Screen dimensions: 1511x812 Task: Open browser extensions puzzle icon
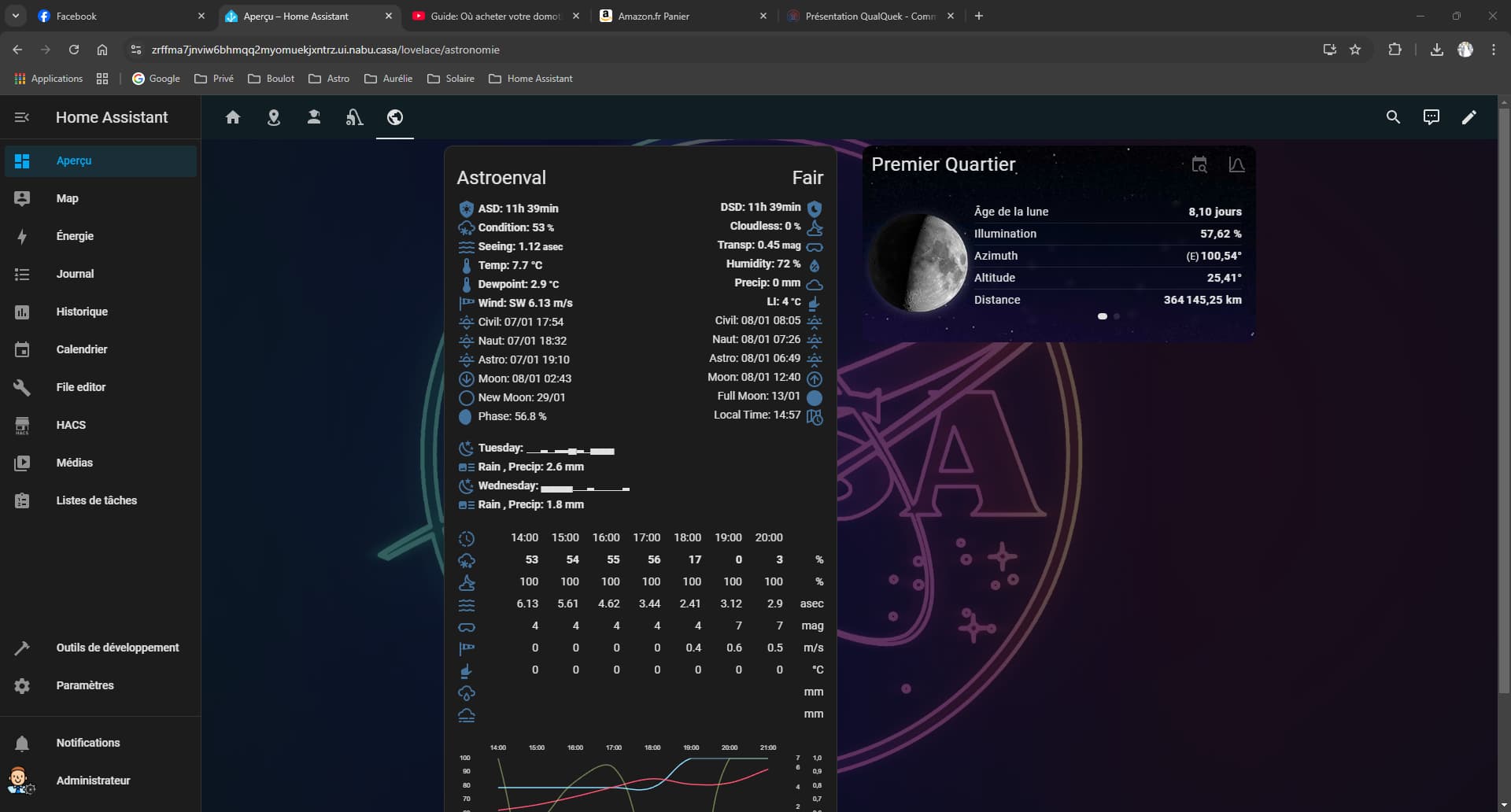1395,50
